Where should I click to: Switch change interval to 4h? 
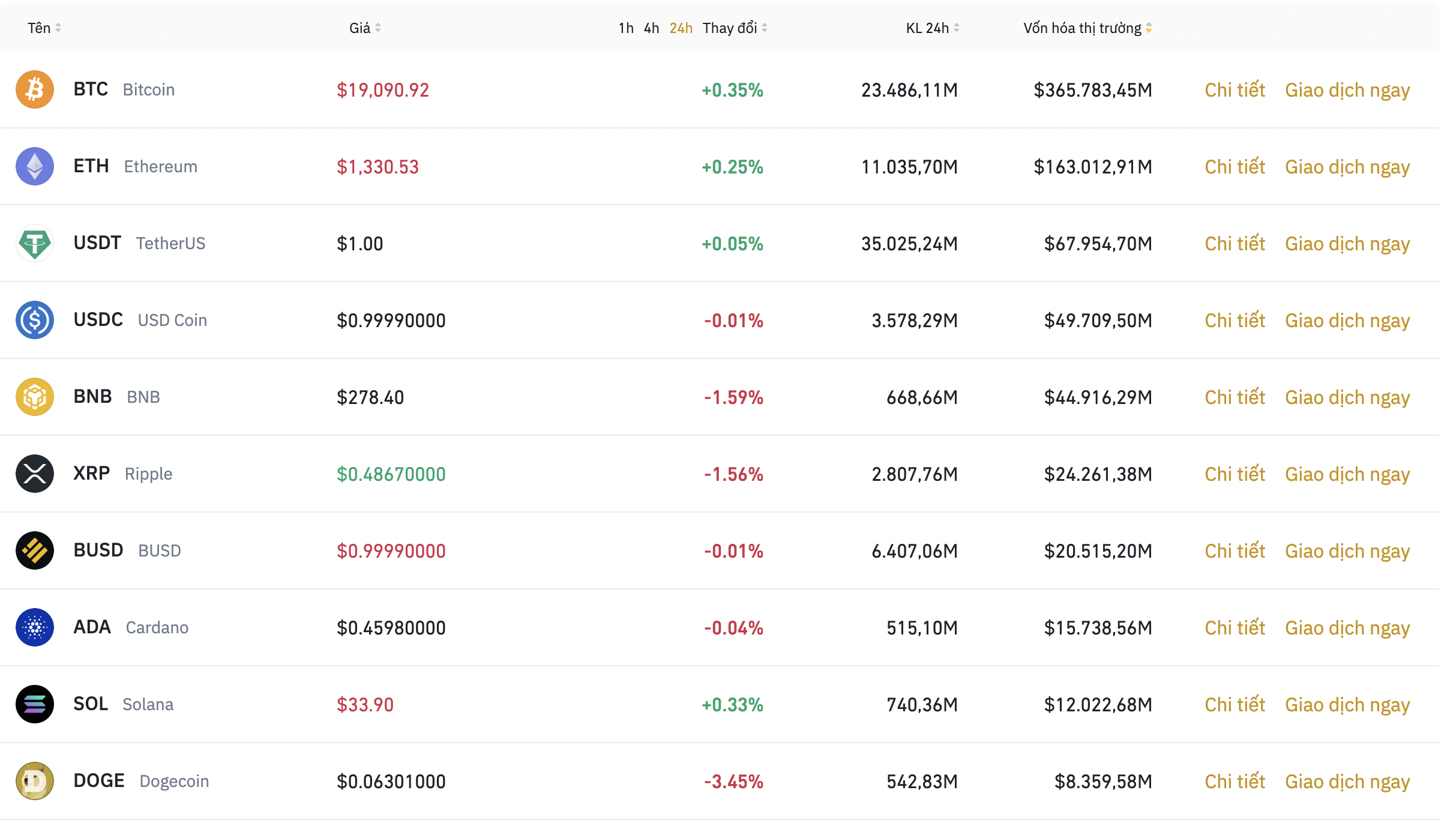(651, 28)
